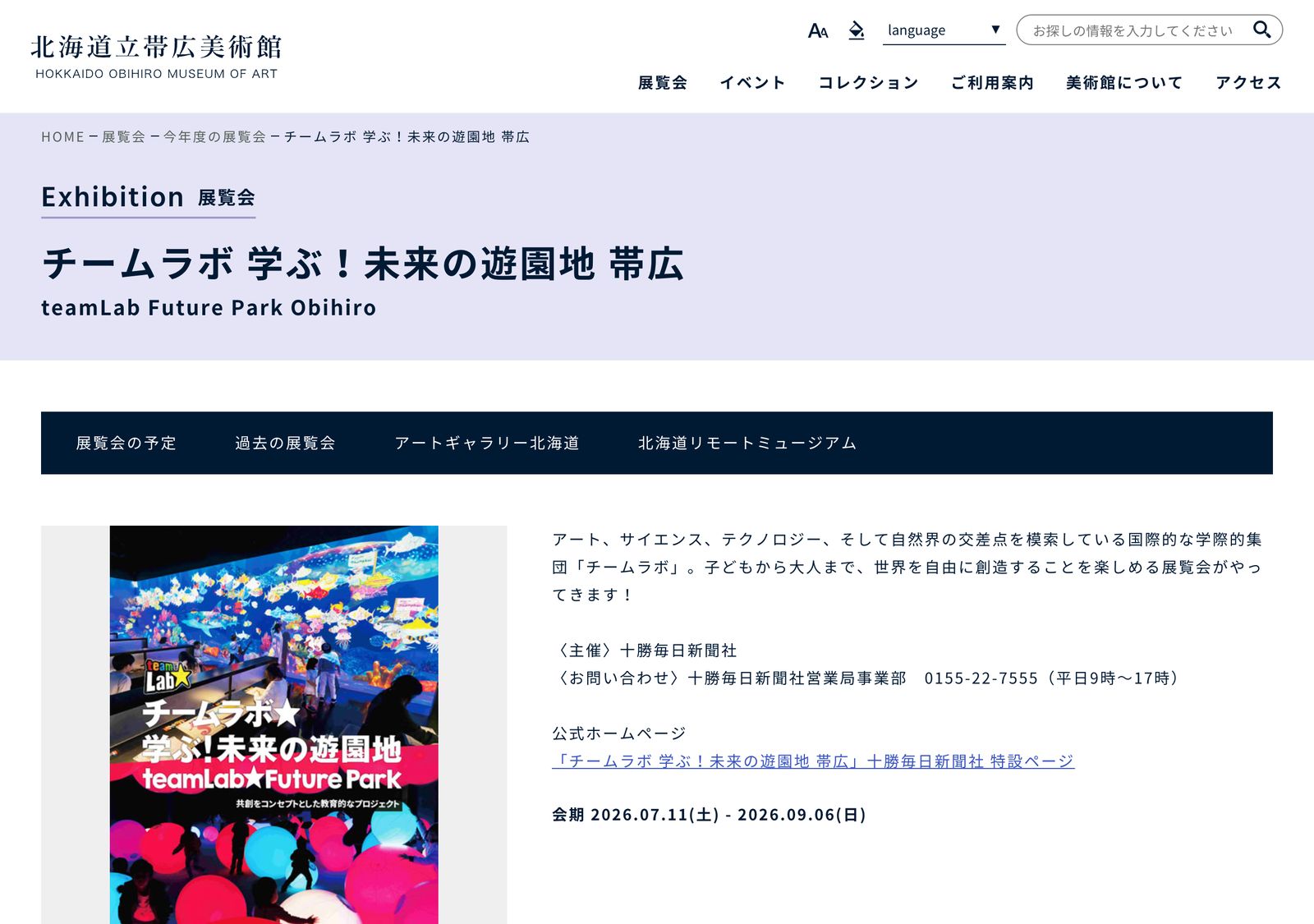
Task: Click the HOME breadcrumb link
Action: click(x=63, y=137)
